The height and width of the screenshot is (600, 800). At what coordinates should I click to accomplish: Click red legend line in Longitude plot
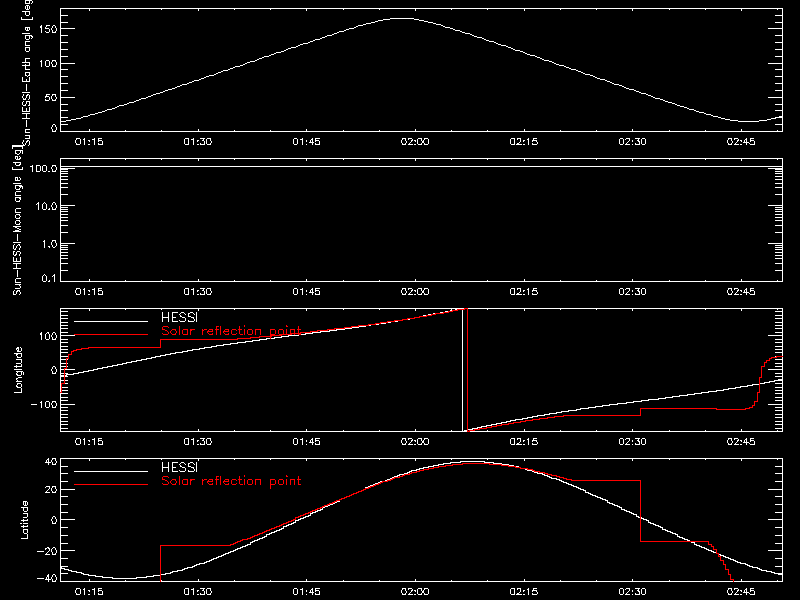pos(111,335)
